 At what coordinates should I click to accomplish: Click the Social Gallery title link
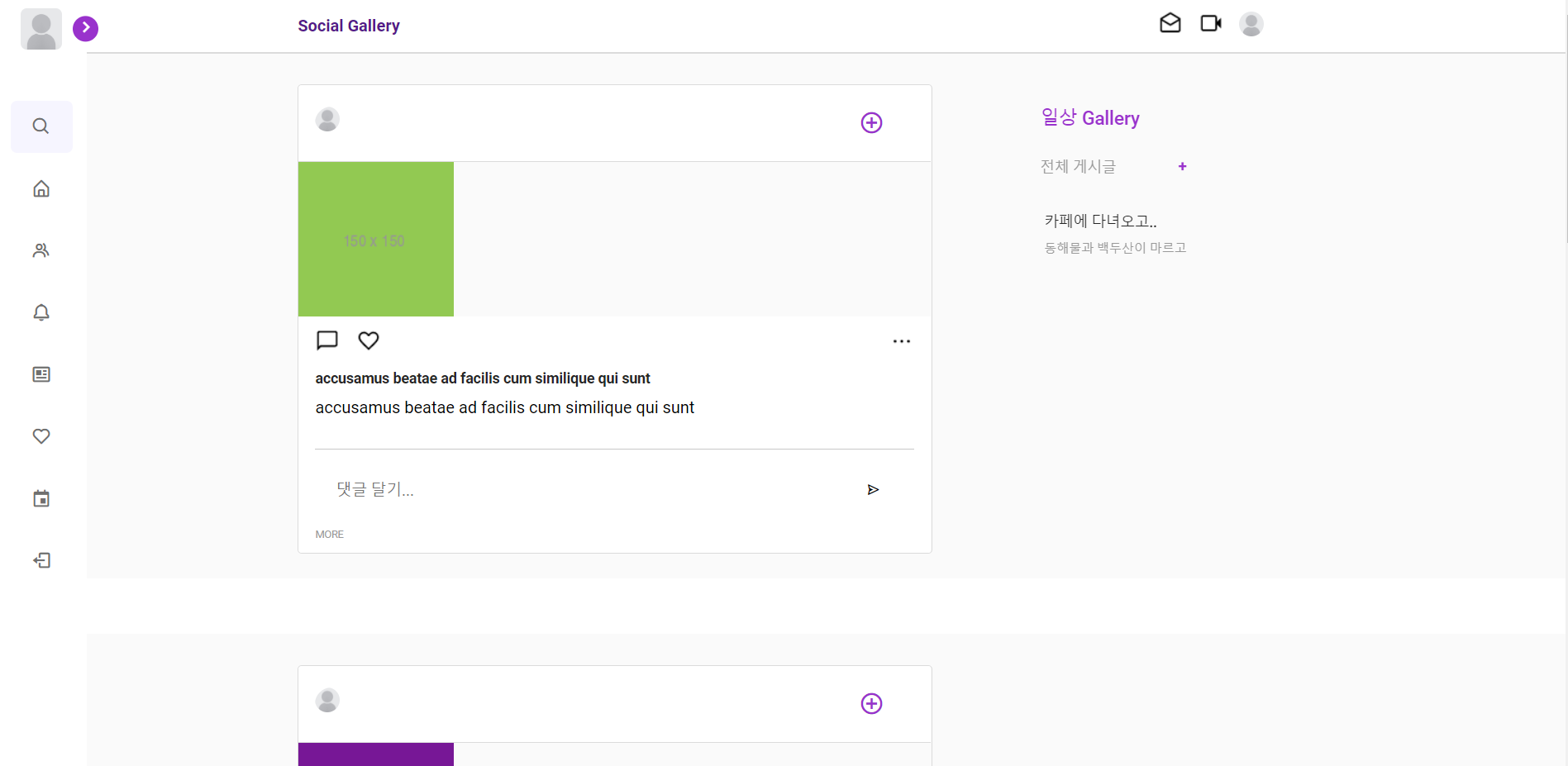click(x=349, y=26)
